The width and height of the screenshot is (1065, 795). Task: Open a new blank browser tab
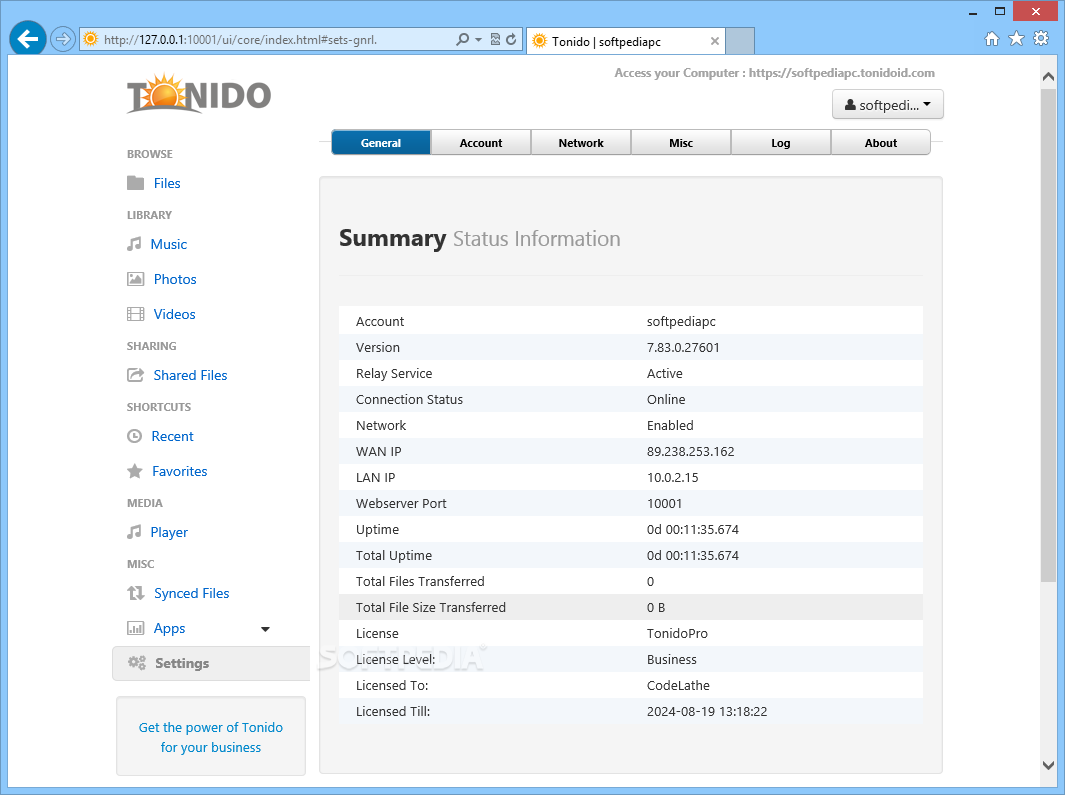(x=740, y=41)
